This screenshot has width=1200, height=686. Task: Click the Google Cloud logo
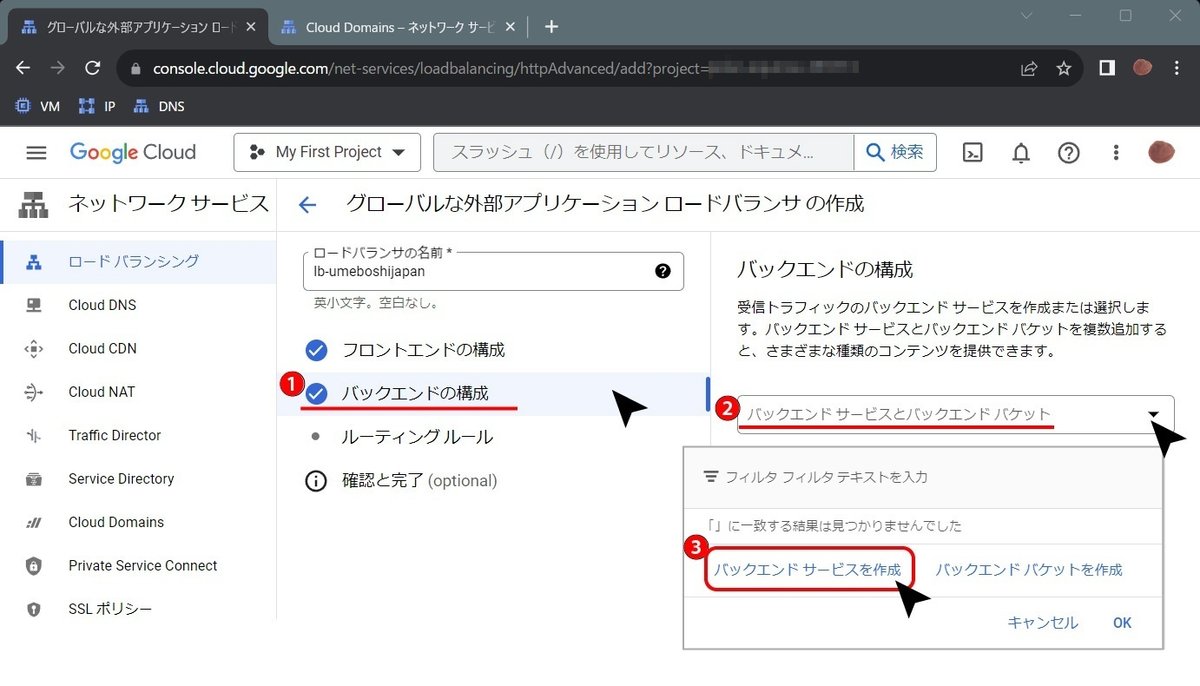[x=133, y=152]
